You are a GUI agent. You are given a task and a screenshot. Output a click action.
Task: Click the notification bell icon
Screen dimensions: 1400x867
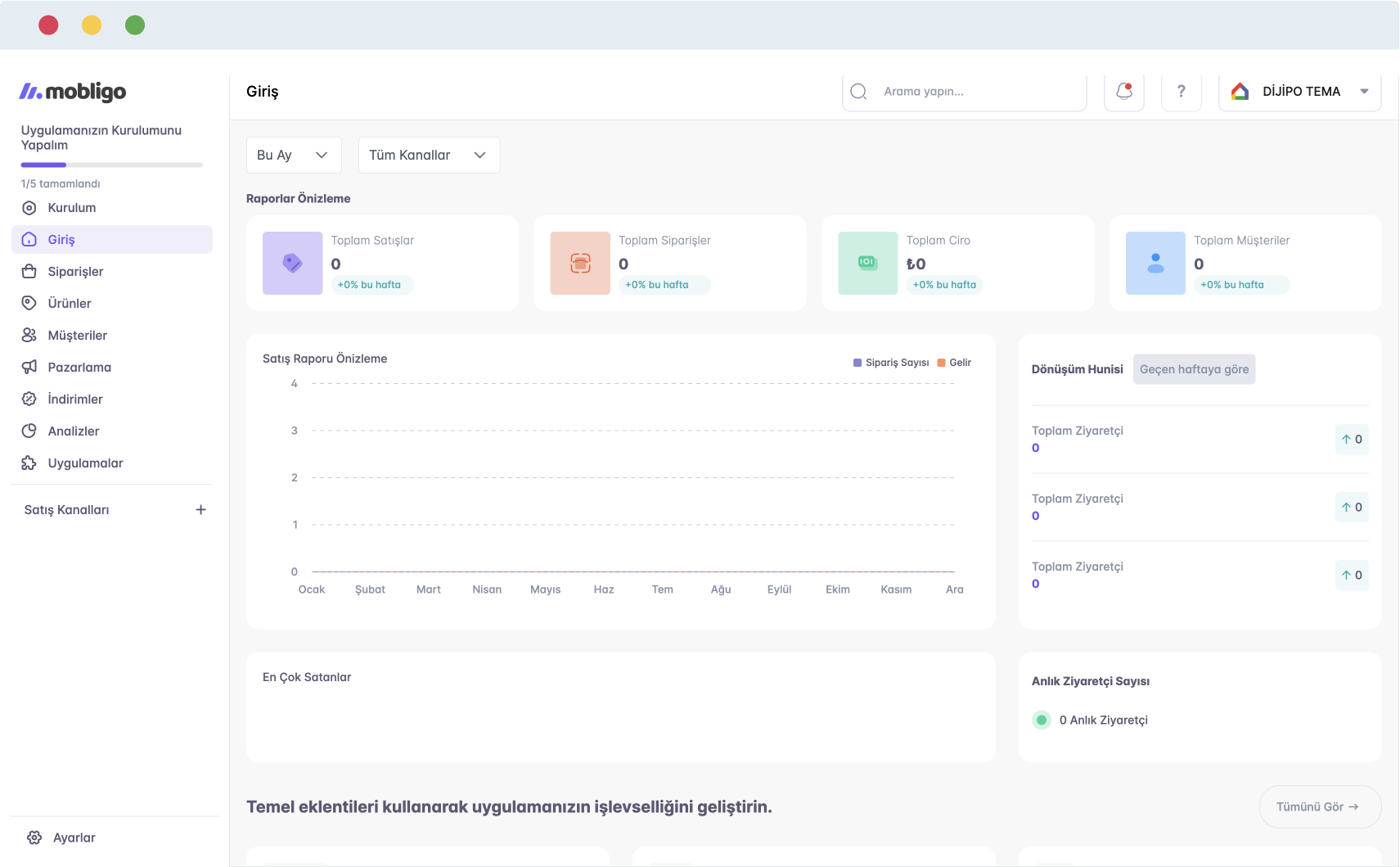tap(1123, 91)
